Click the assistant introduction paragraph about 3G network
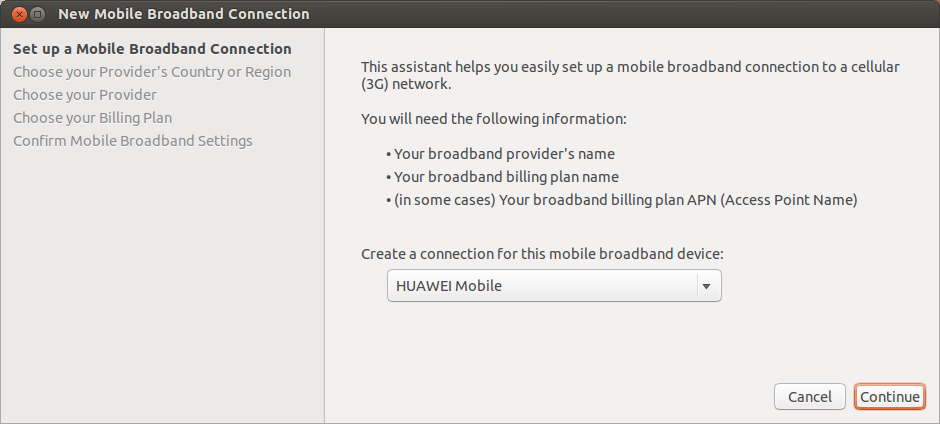 (x=630, y=75)
